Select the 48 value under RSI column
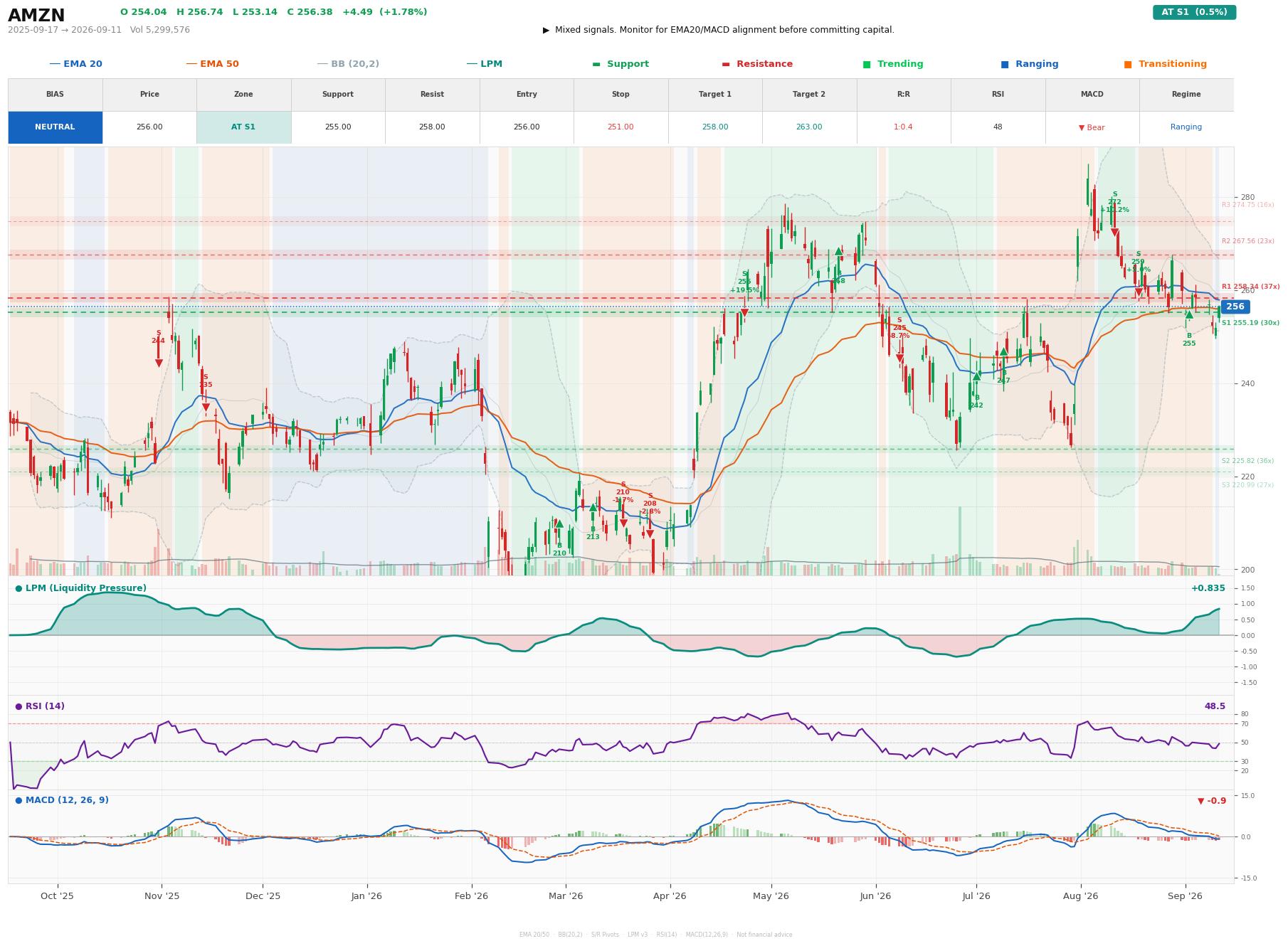 point(998,127)
